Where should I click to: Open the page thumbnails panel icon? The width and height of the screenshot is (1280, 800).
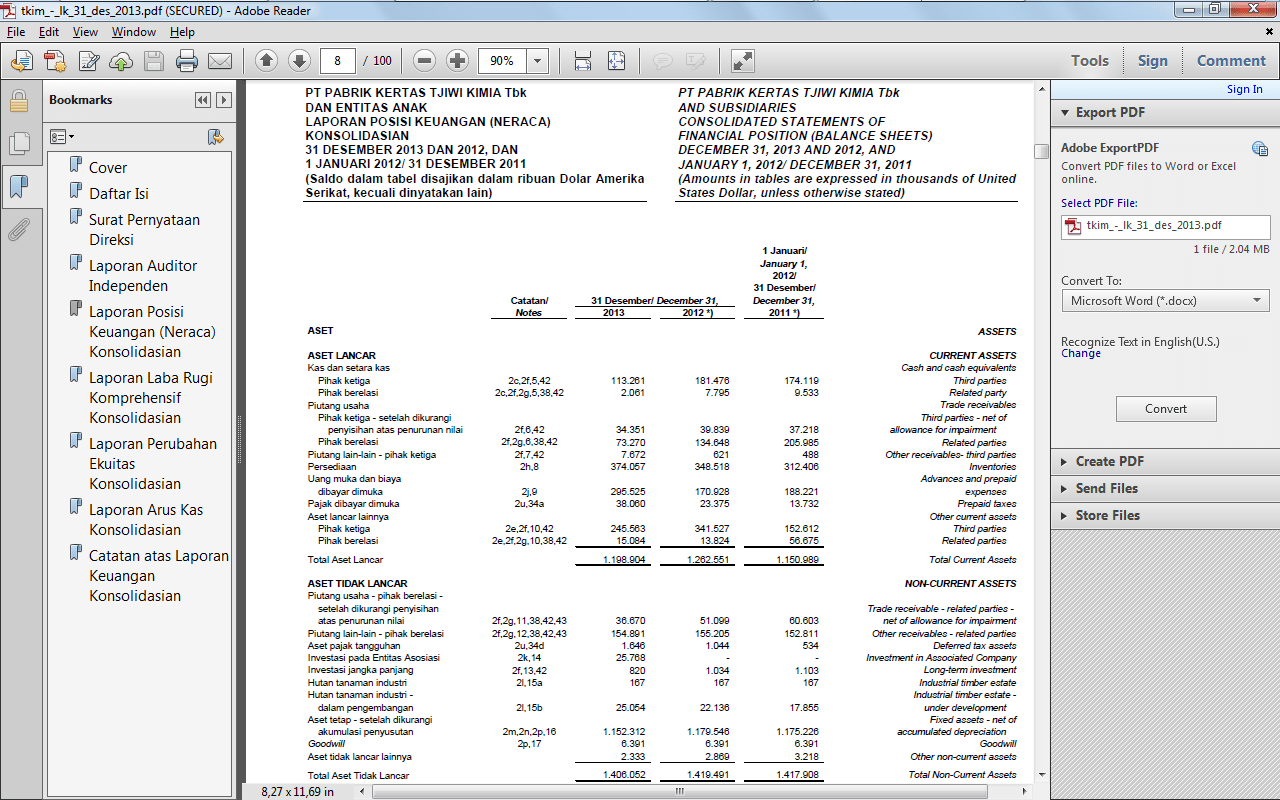coord(18,143)
